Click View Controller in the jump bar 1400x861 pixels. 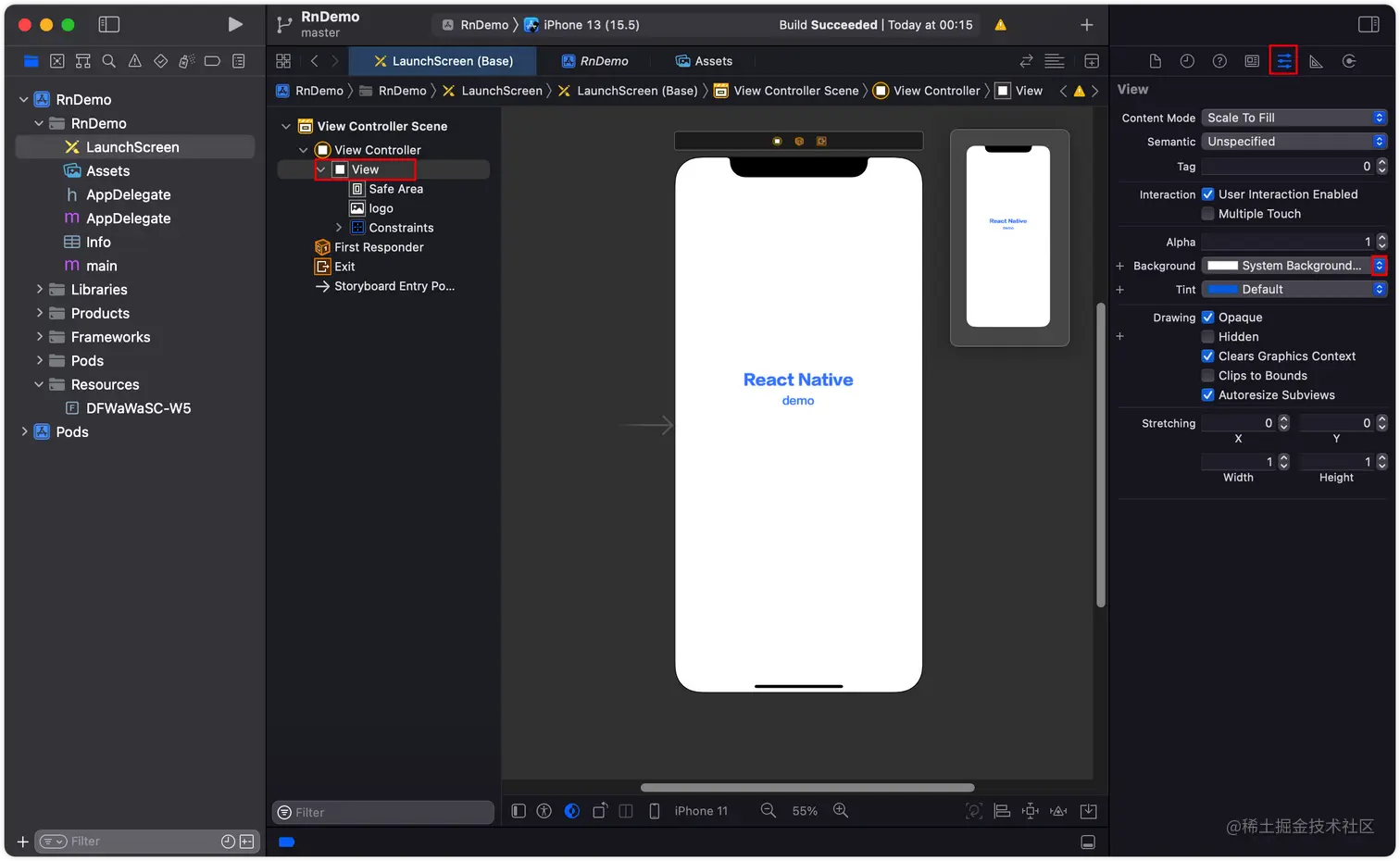[927, 91]
